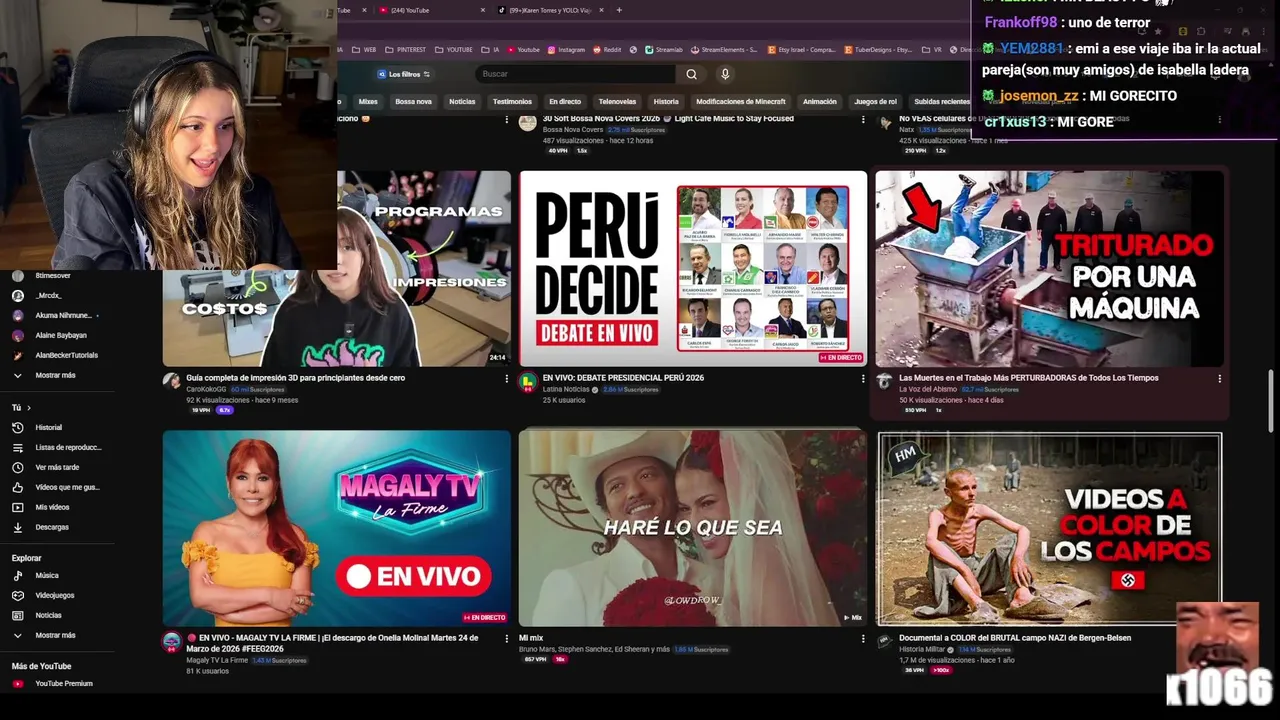
Task: Select the Telenovelas filter chip
Action: point(617,101)
